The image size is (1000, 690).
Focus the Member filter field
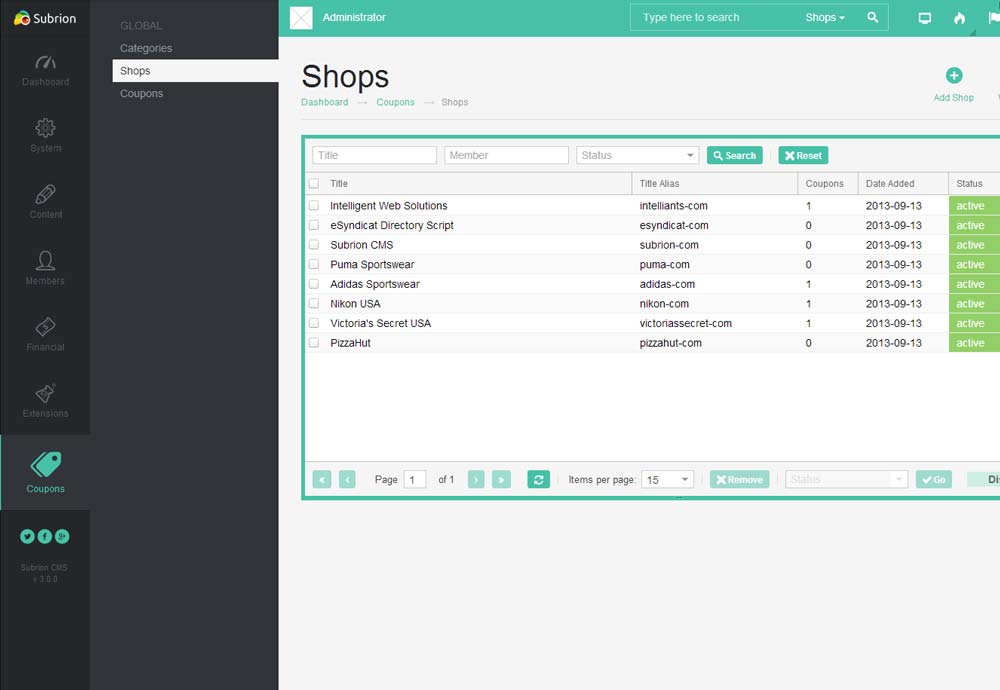coord(506,155)
